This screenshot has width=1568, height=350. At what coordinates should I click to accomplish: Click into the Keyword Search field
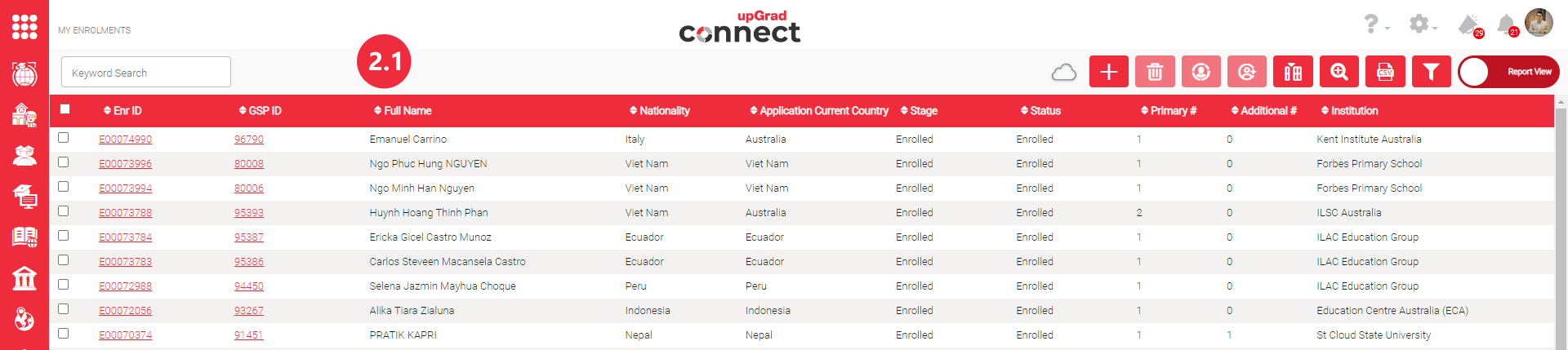(146, 73)
